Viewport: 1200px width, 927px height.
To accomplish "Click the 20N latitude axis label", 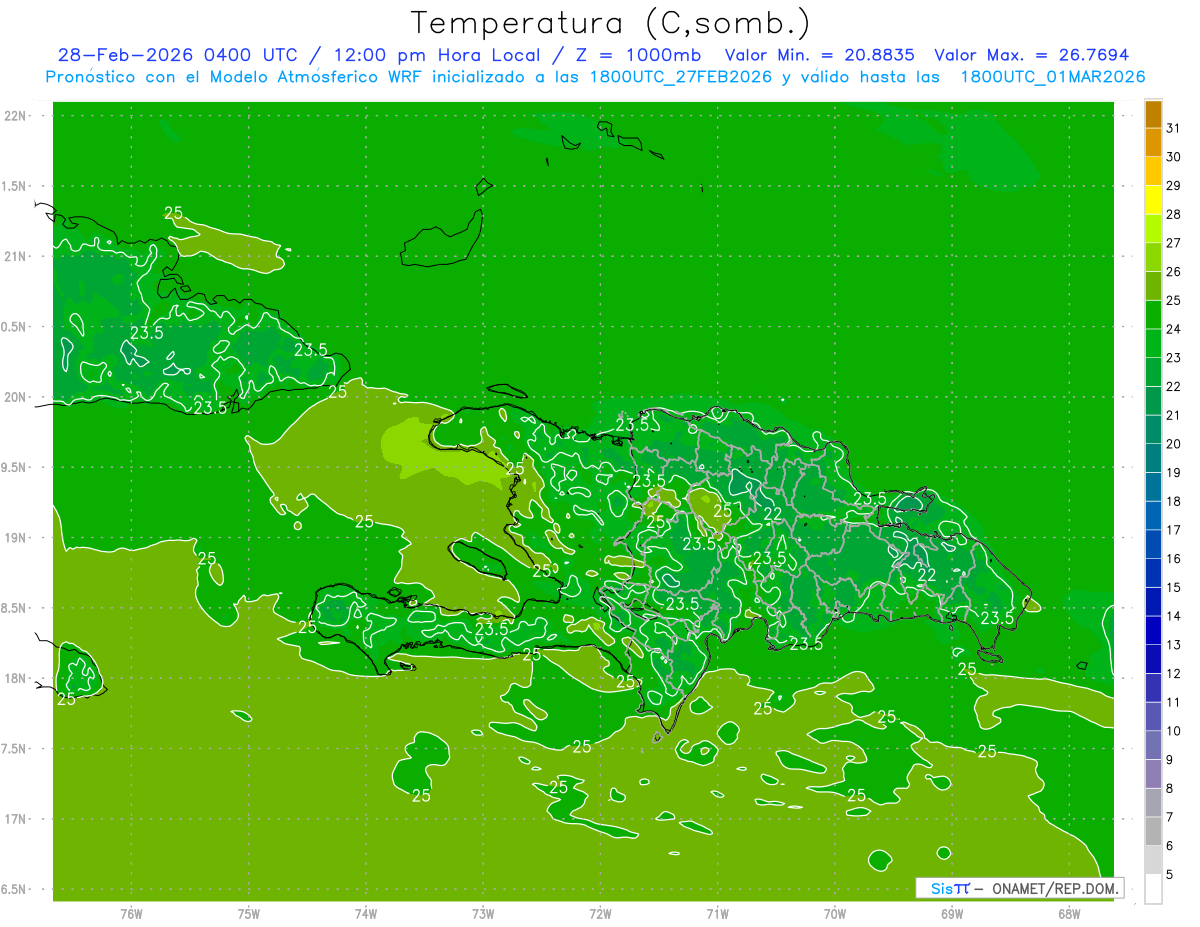I will (15, 397).
